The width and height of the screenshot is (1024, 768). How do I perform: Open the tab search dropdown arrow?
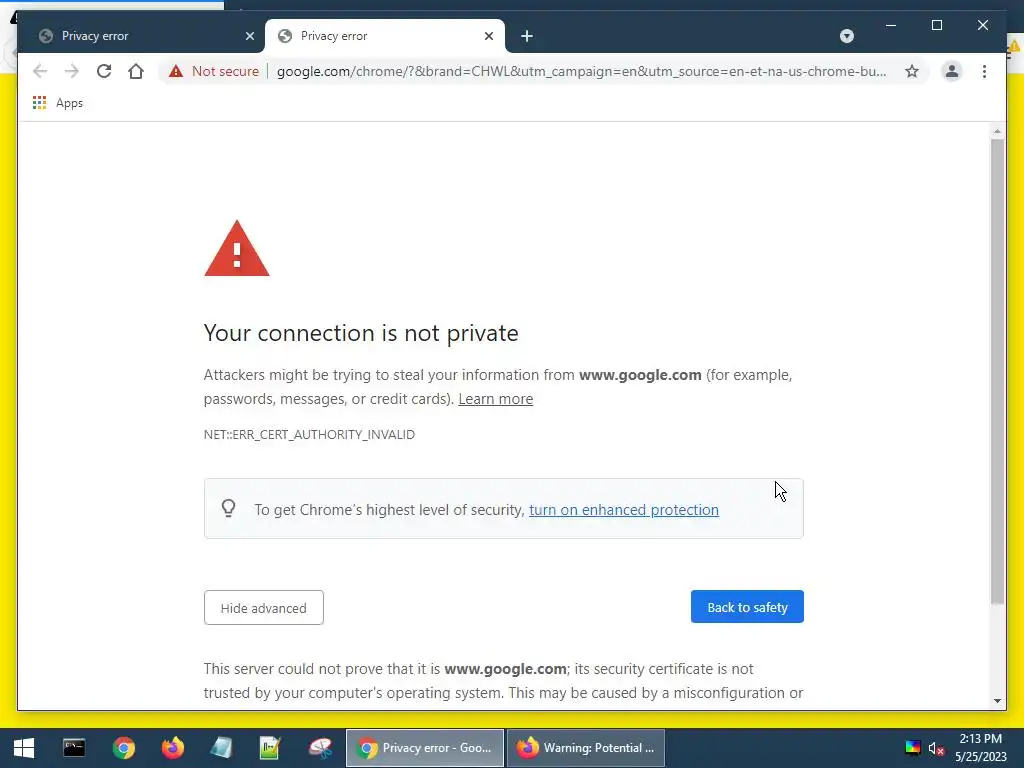point(846,36)
